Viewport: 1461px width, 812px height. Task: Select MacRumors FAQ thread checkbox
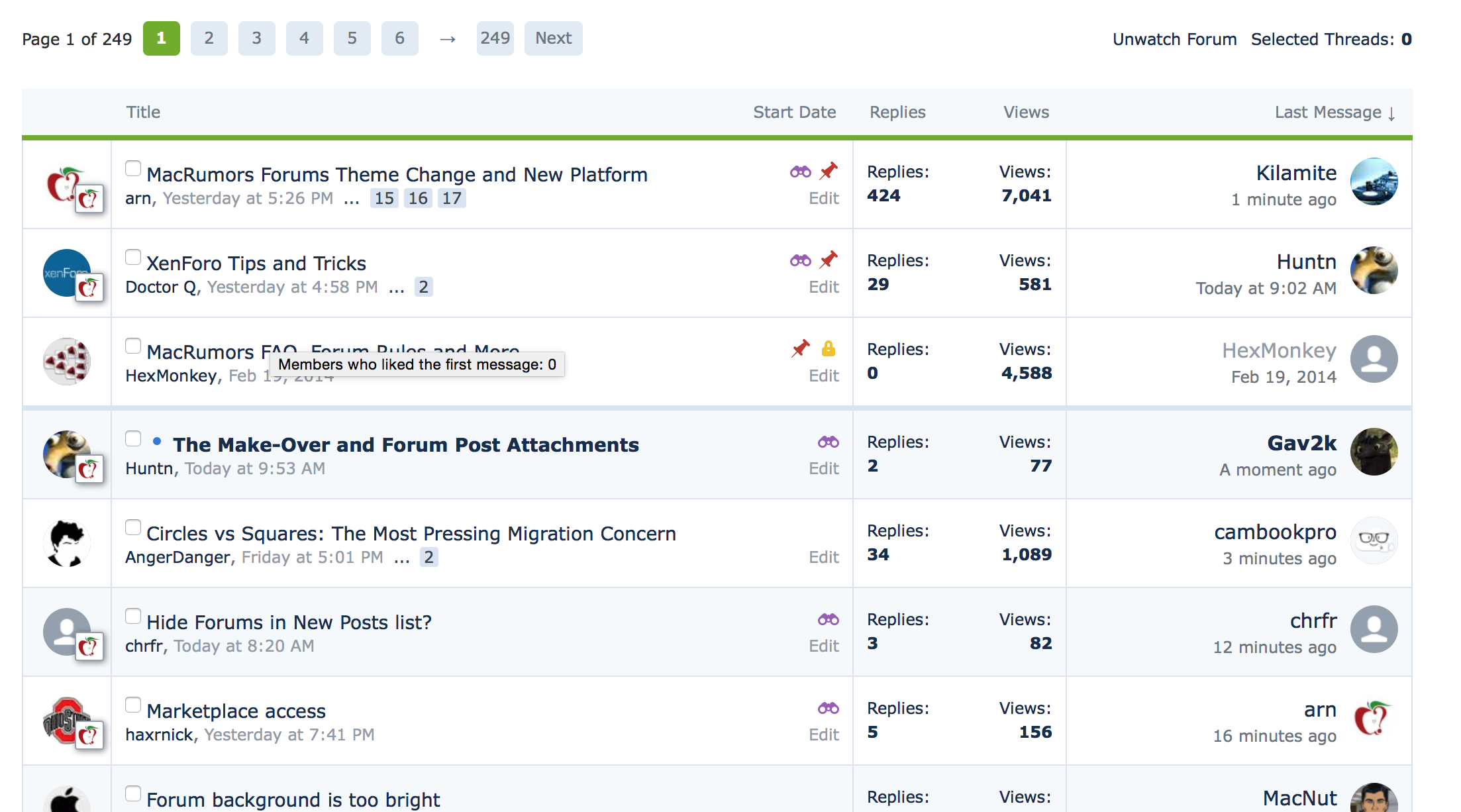point(133,346)
